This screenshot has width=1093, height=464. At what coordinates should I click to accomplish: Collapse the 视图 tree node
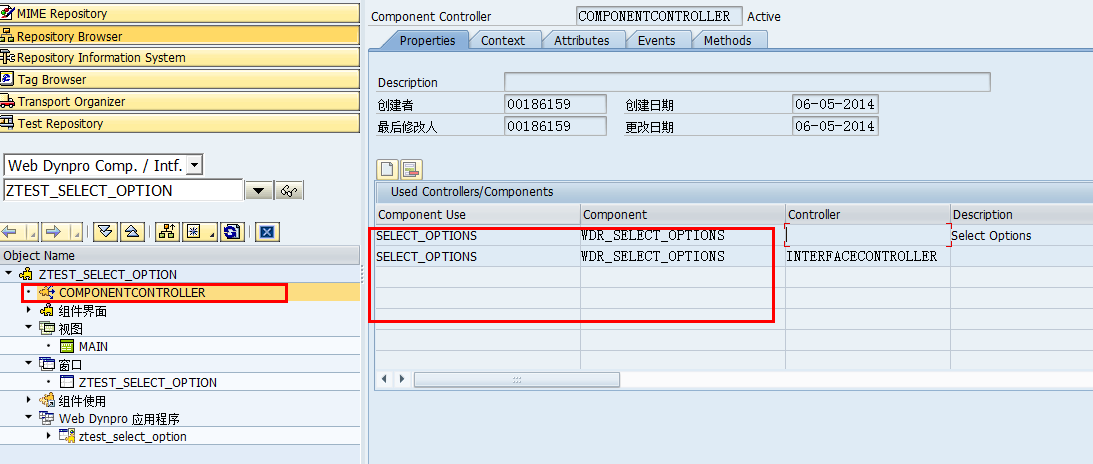click(x=29, y=327)
